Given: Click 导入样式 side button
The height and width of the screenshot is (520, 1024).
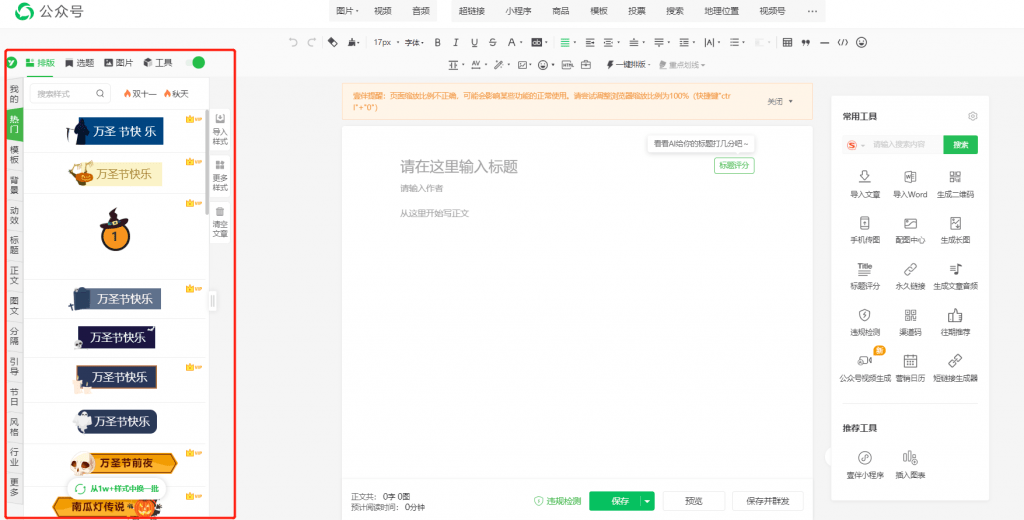Looking at the screenshot, I should tap(220, 129).
